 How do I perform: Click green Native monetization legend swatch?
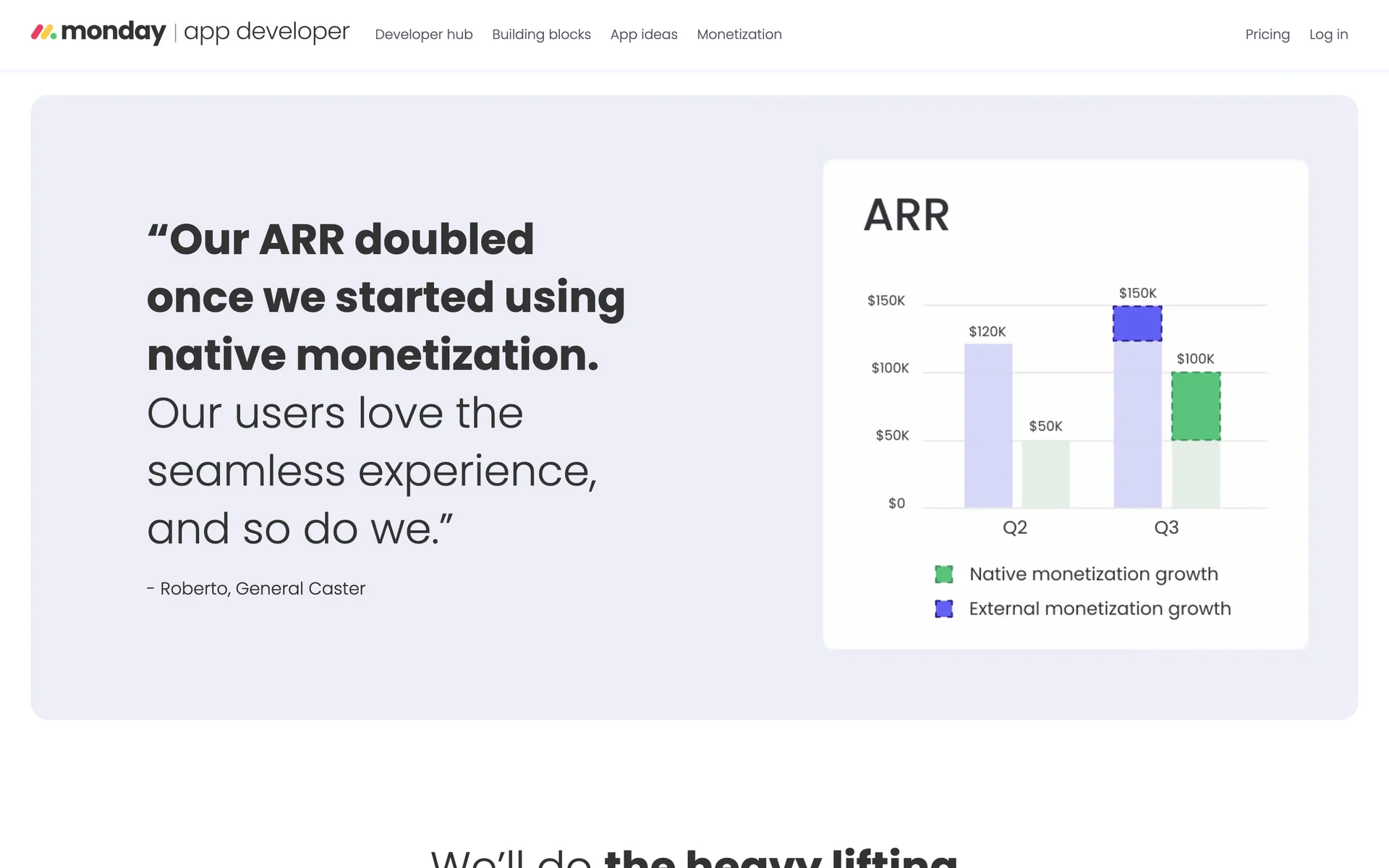[x=943, y=574]
